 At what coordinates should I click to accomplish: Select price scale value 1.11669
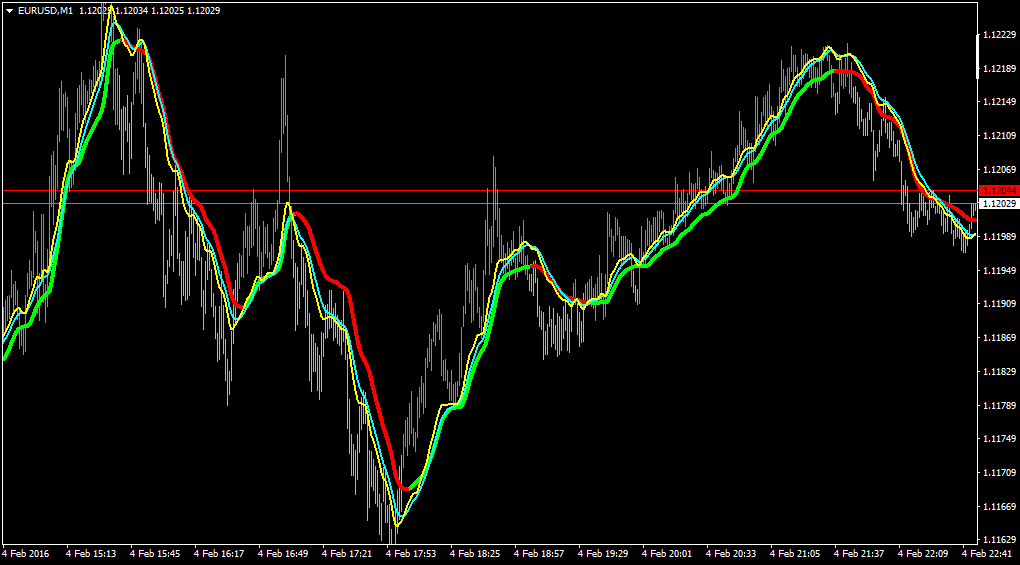1000,506
